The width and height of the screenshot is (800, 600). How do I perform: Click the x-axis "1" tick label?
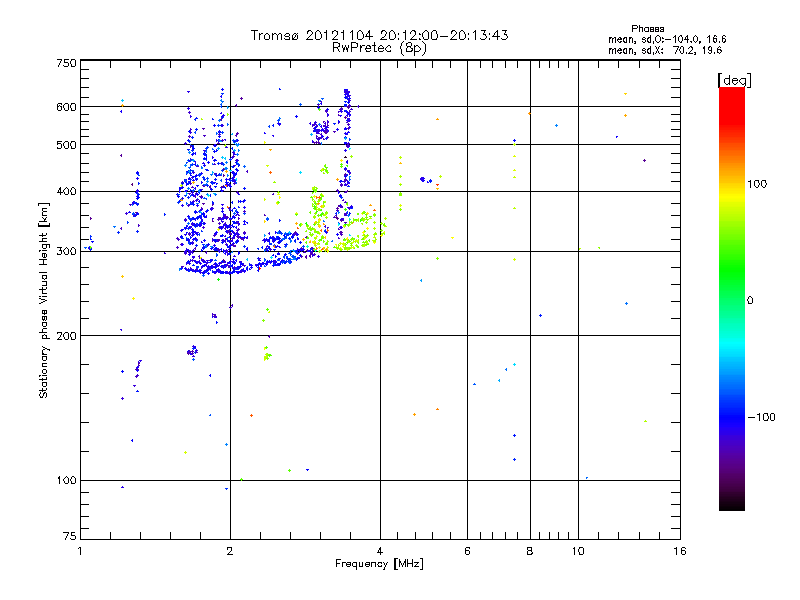click(80, 551)
